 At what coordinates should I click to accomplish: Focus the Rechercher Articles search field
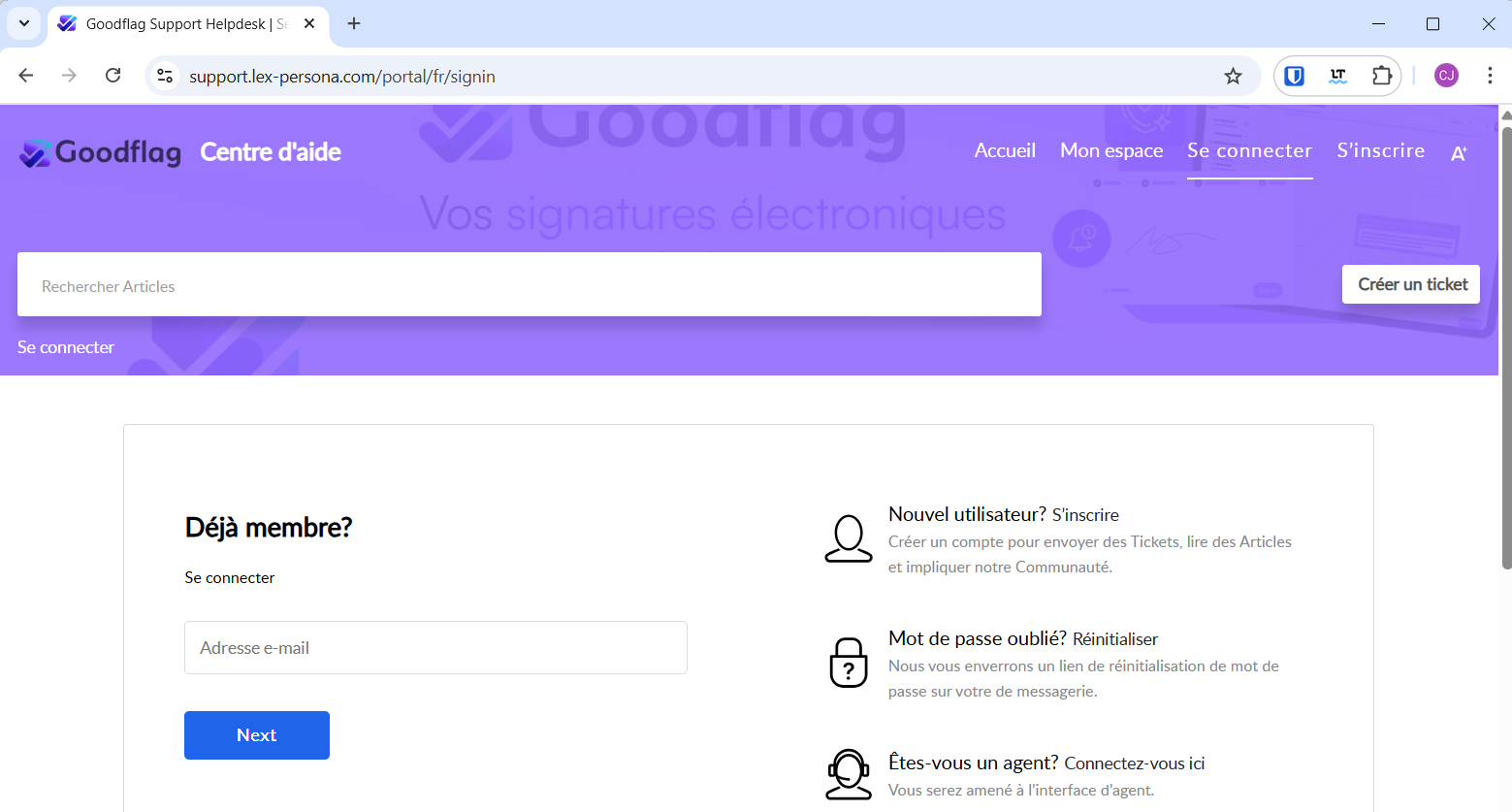tap(530, 284)
